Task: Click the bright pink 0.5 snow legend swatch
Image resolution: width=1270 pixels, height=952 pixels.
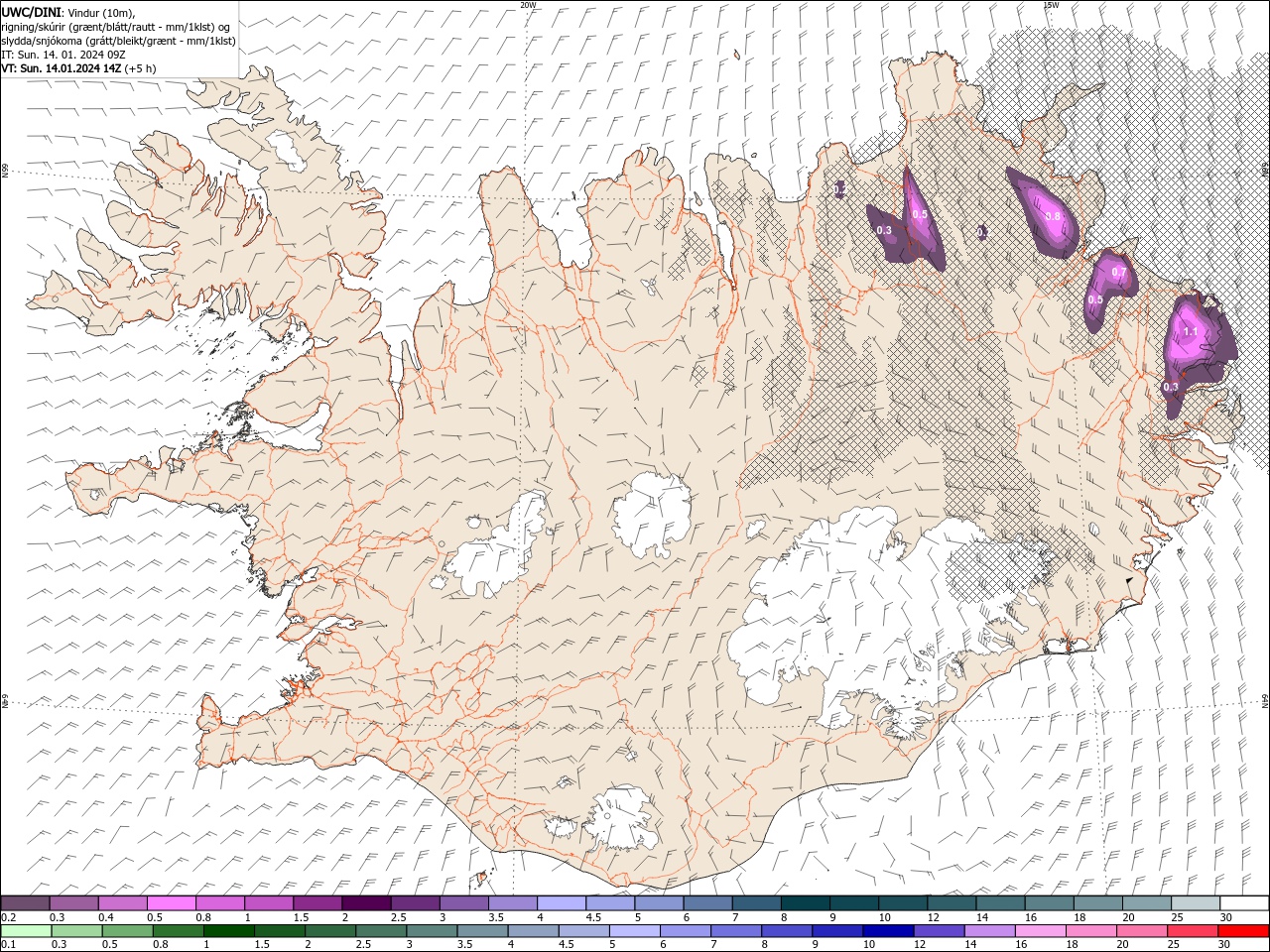Action: (x=171, y=903)
